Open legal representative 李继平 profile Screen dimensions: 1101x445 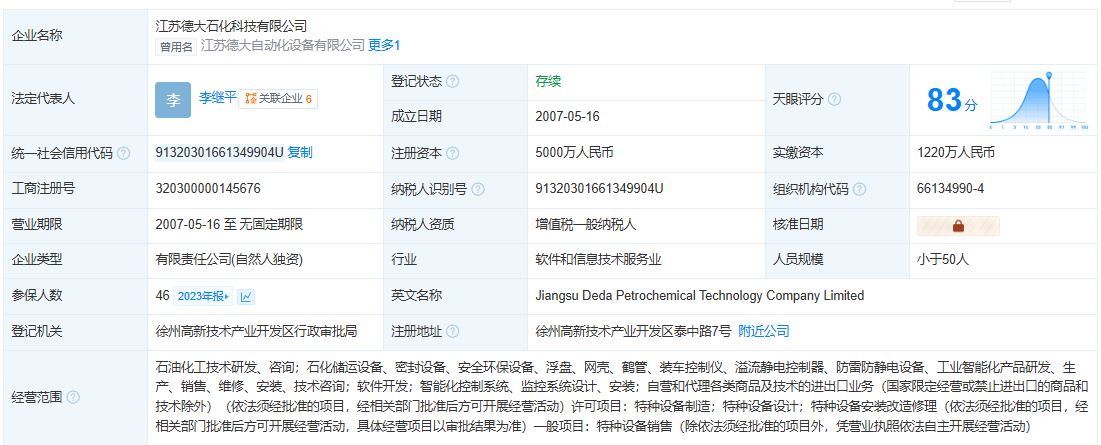[x=218, y=98]
